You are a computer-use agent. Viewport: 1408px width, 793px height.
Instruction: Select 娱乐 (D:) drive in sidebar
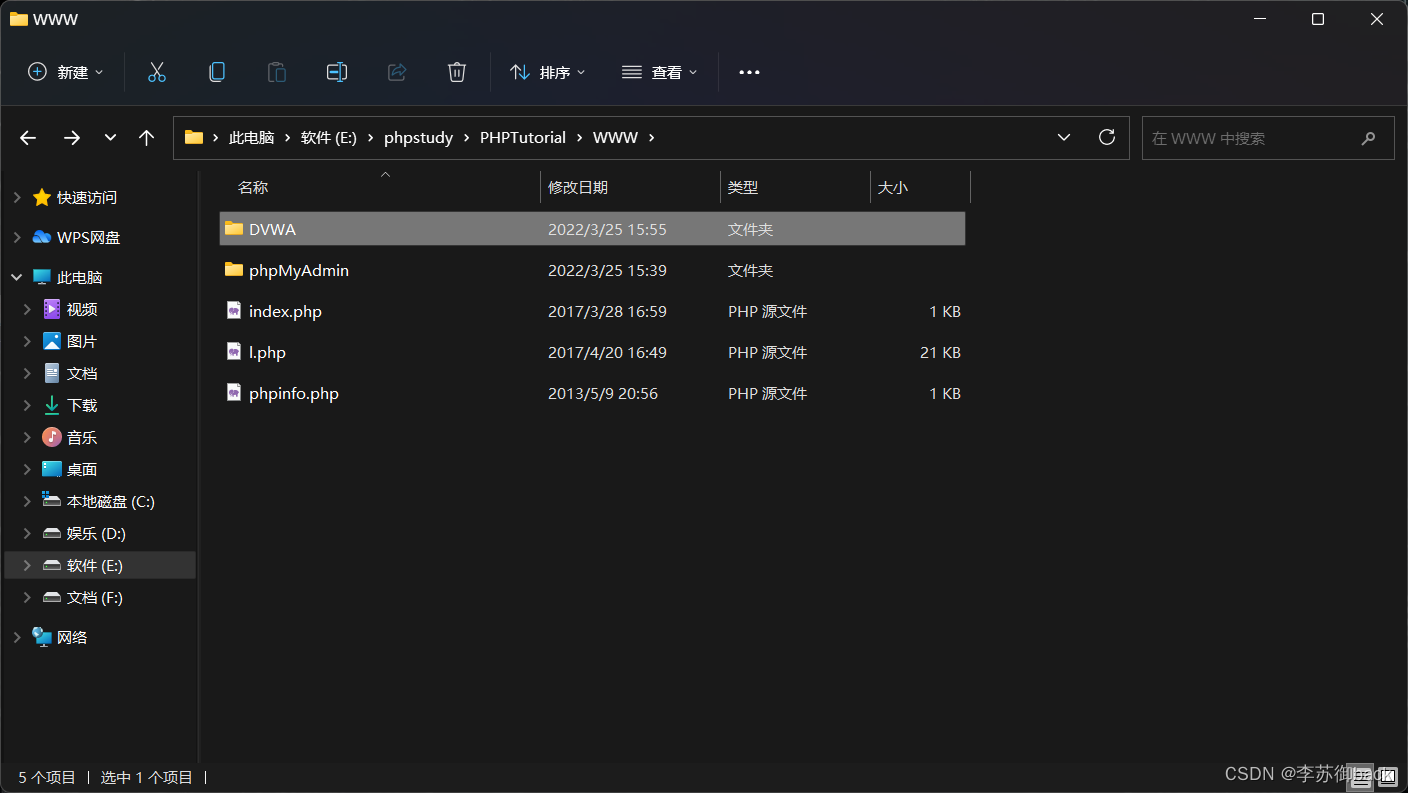tap(96, 534)
